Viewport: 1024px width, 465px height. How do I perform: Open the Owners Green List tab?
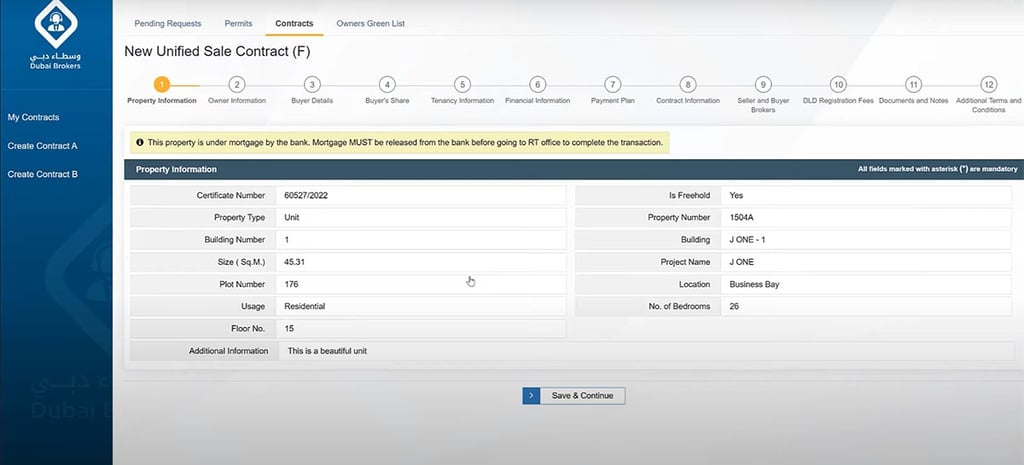tap(370, 24)
